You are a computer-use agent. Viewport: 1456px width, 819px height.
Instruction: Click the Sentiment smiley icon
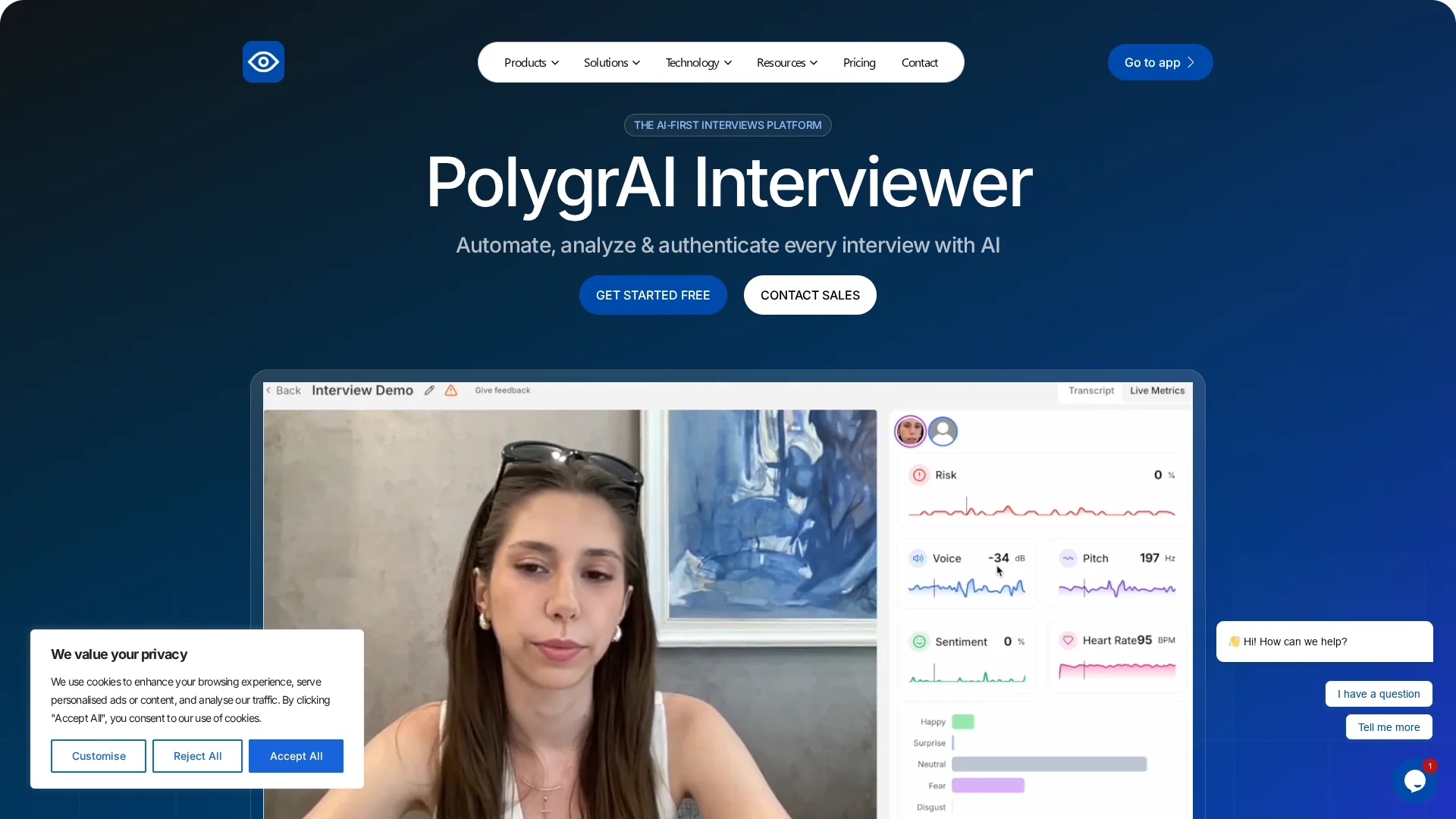(x=919, y=642)
